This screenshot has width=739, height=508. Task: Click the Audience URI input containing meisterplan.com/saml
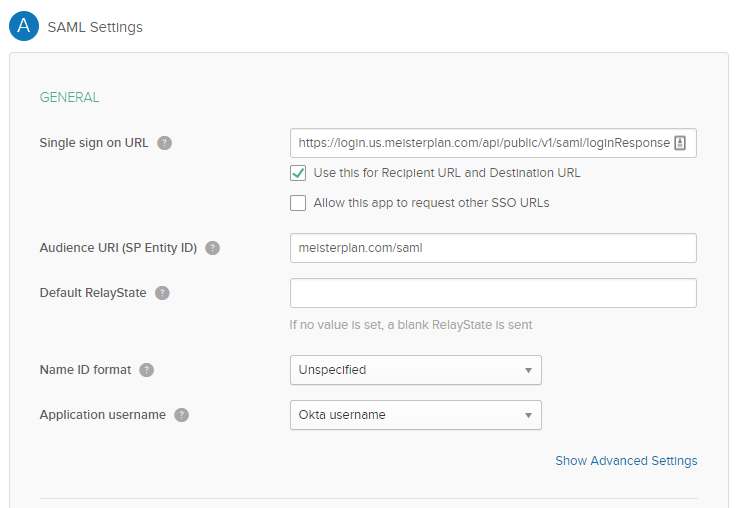[493, 248]
